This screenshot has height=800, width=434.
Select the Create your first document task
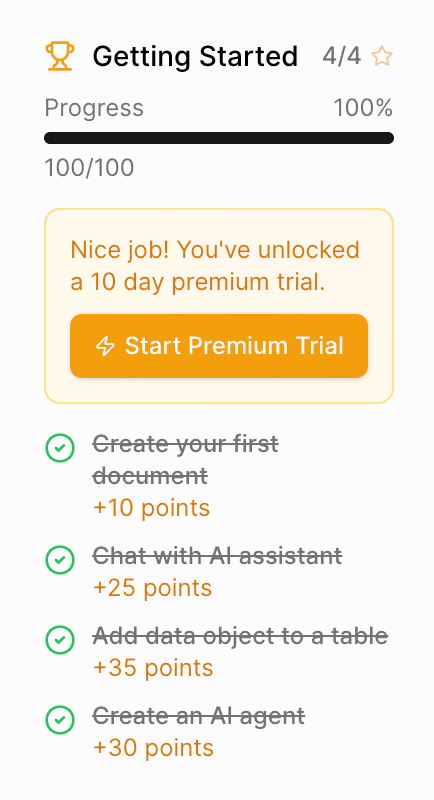click(186, 460)
